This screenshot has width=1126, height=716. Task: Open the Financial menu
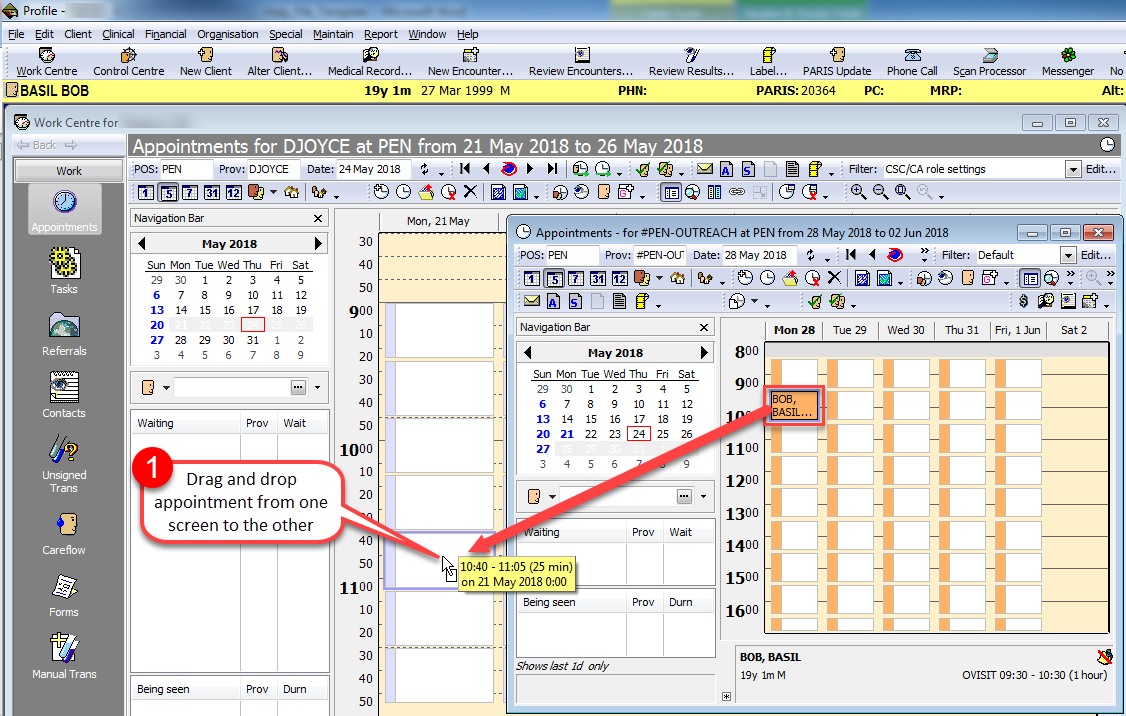(165, 34)
